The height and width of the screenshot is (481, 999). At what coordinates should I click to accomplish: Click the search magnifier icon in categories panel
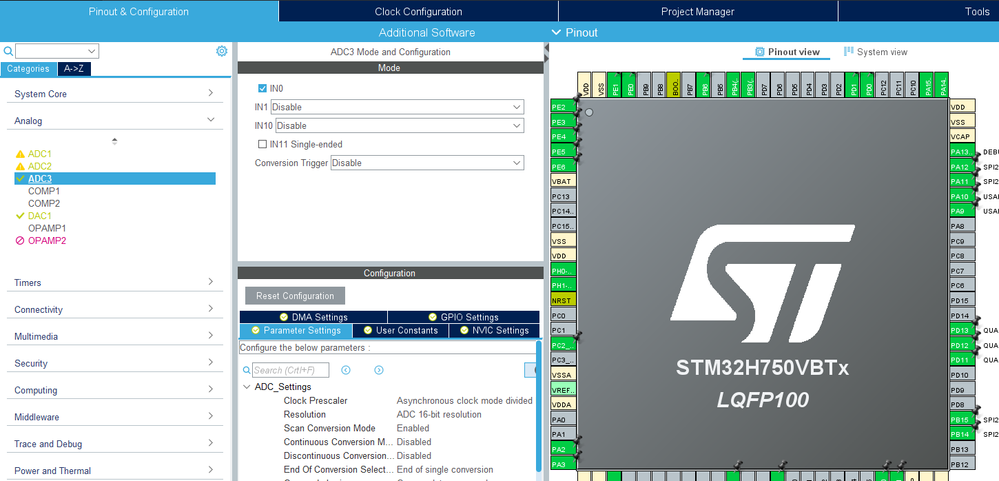click(8, 51)
